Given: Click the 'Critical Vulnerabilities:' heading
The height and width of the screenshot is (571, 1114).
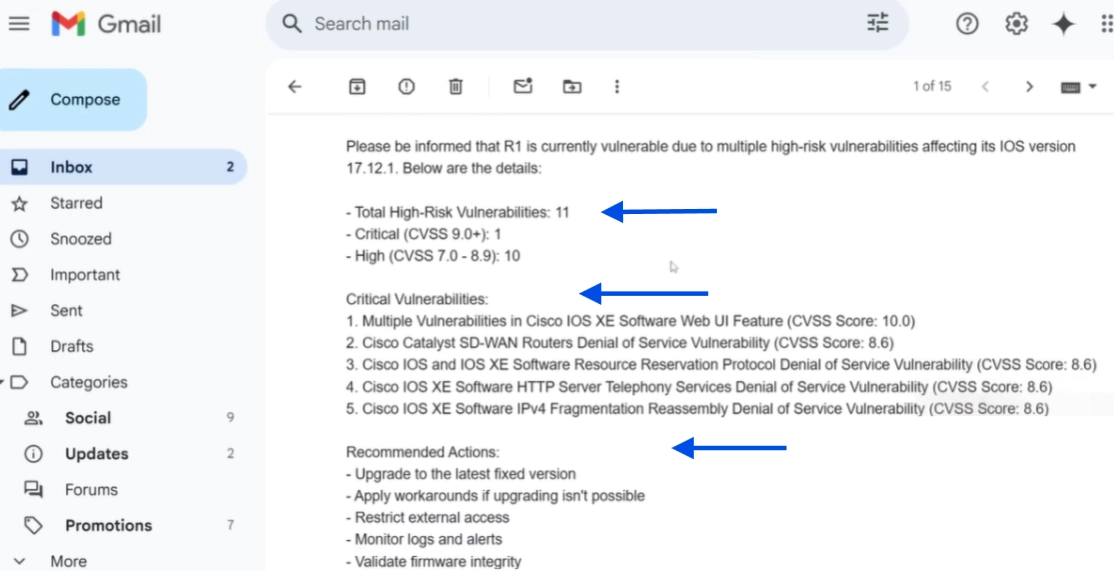Looking at the screenshot, I should click(x=417, y=300).
